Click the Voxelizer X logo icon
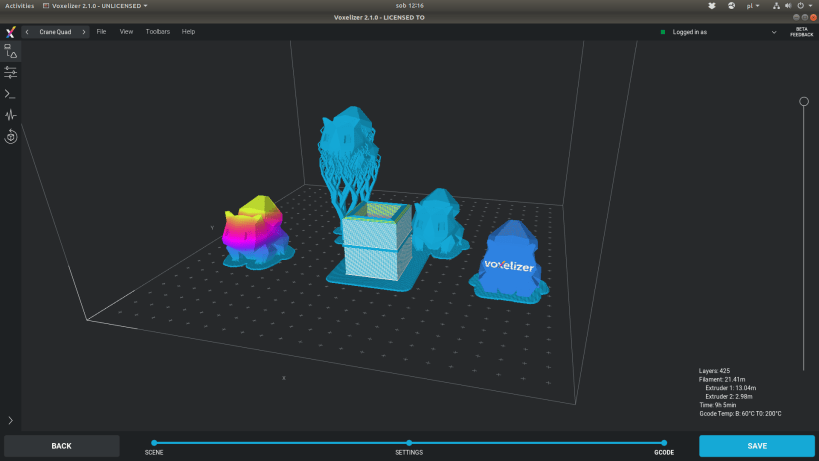The height and width of the screenshot is (461, 819). pyautogui.click(x=10, y=32)
